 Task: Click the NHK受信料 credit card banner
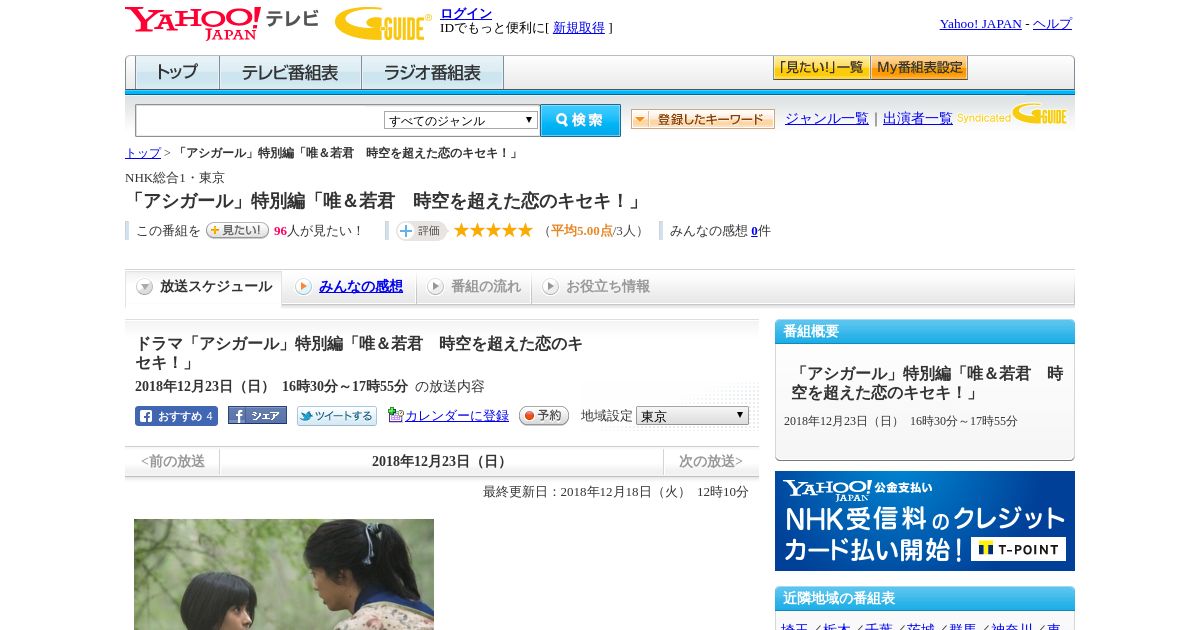click(925, 521)
